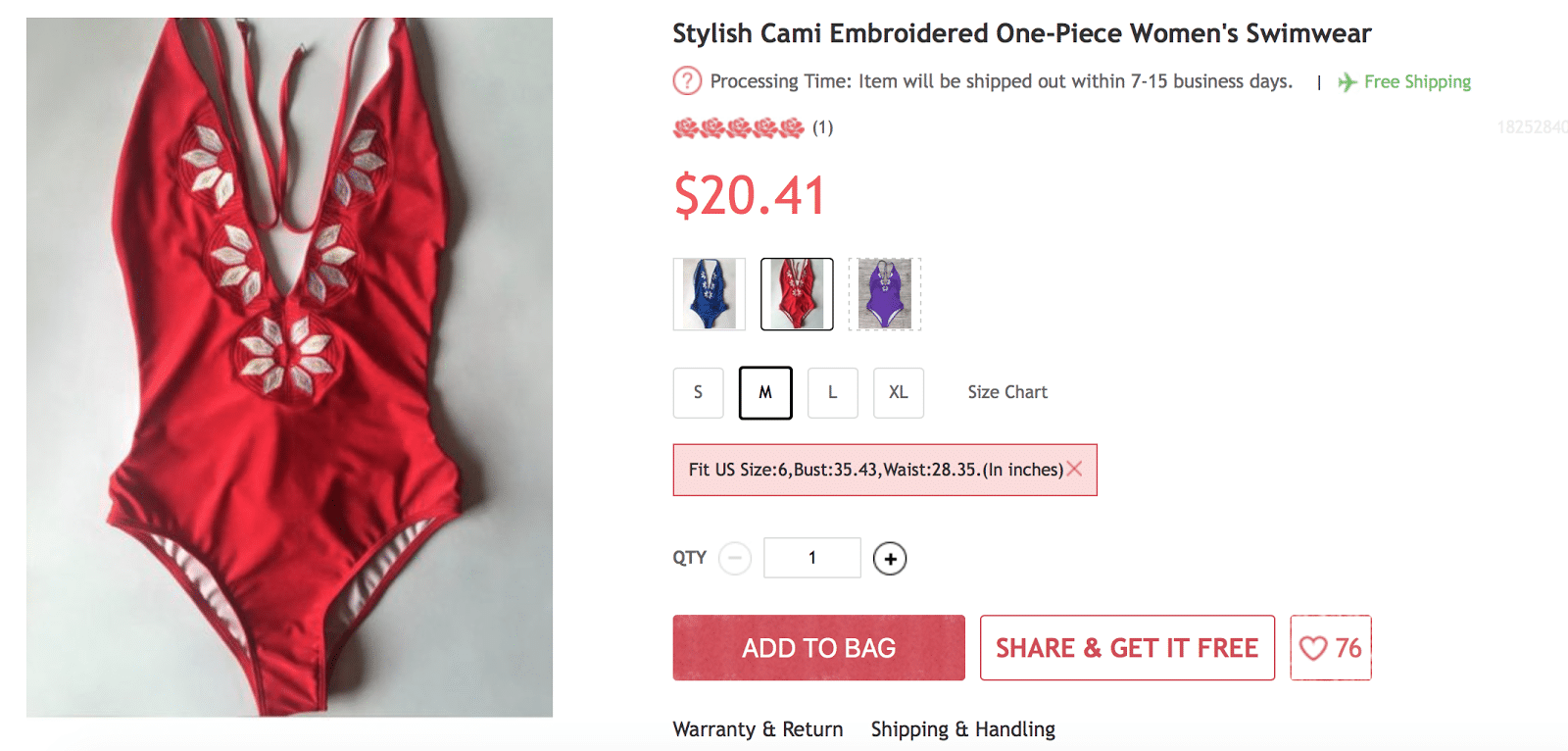Close the size fit info box
Viewport: 1568px width, 751px height.
(1075, 469)
